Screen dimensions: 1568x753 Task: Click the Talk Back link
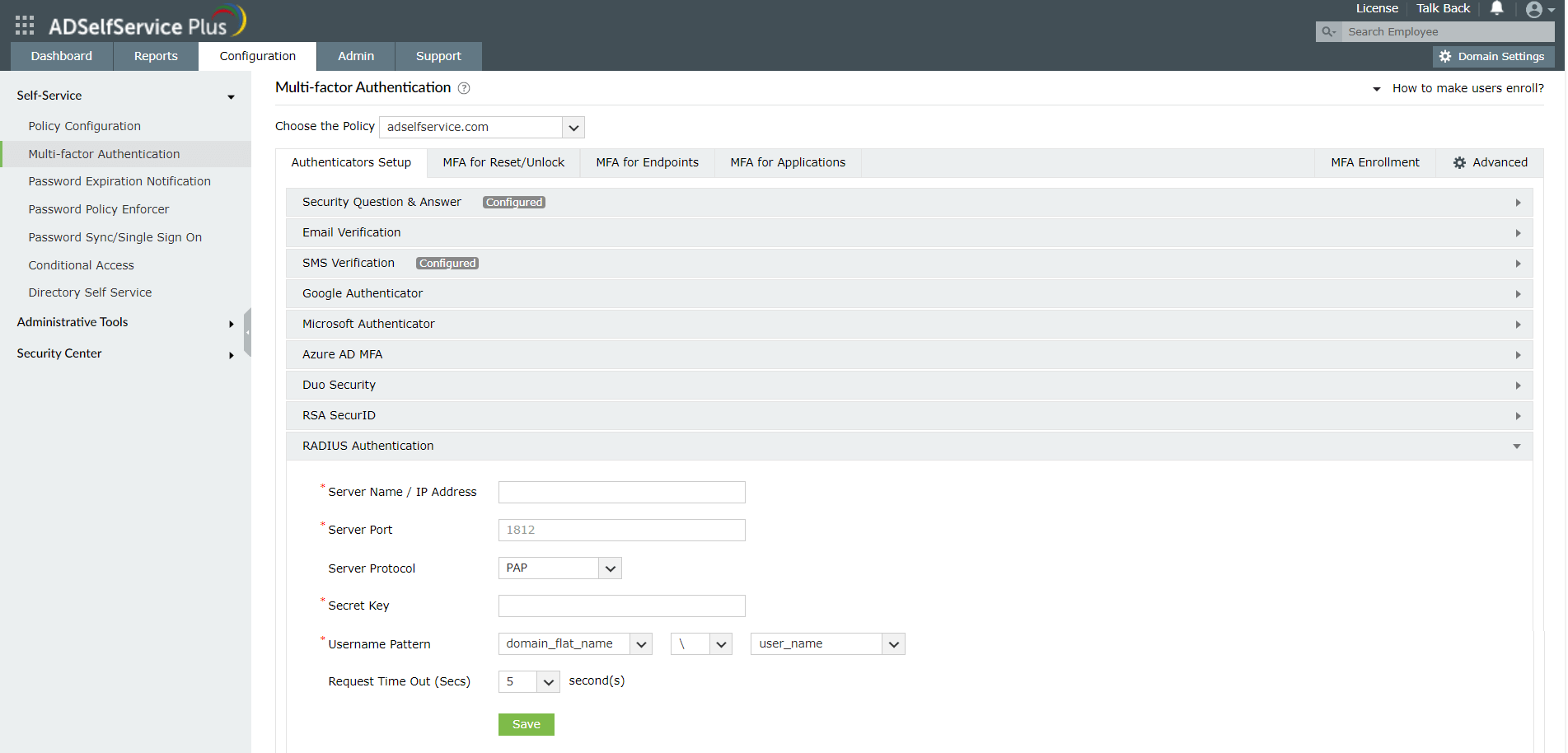1443,8
